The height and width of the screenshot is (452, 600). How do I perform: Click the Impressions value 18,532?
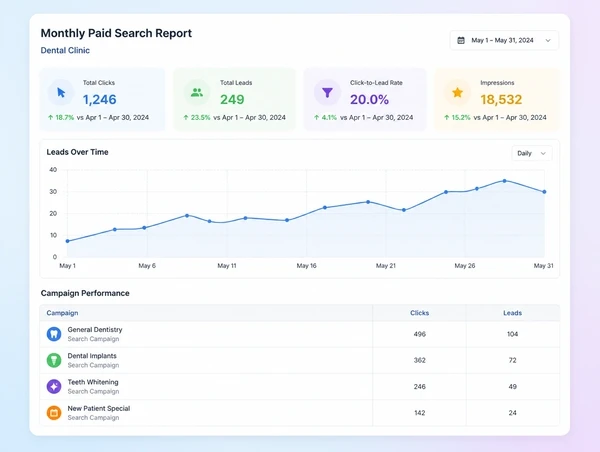click(501, 100)
